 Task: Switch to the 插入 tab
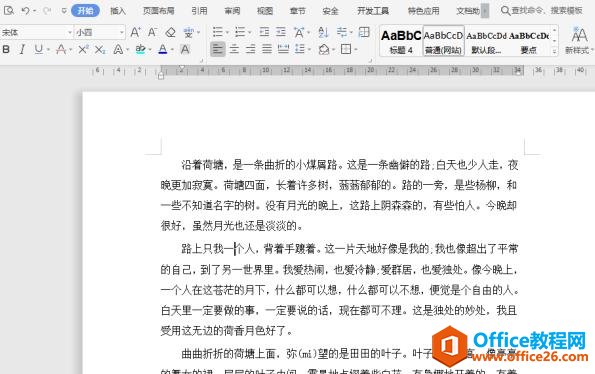tap(118, 11)
